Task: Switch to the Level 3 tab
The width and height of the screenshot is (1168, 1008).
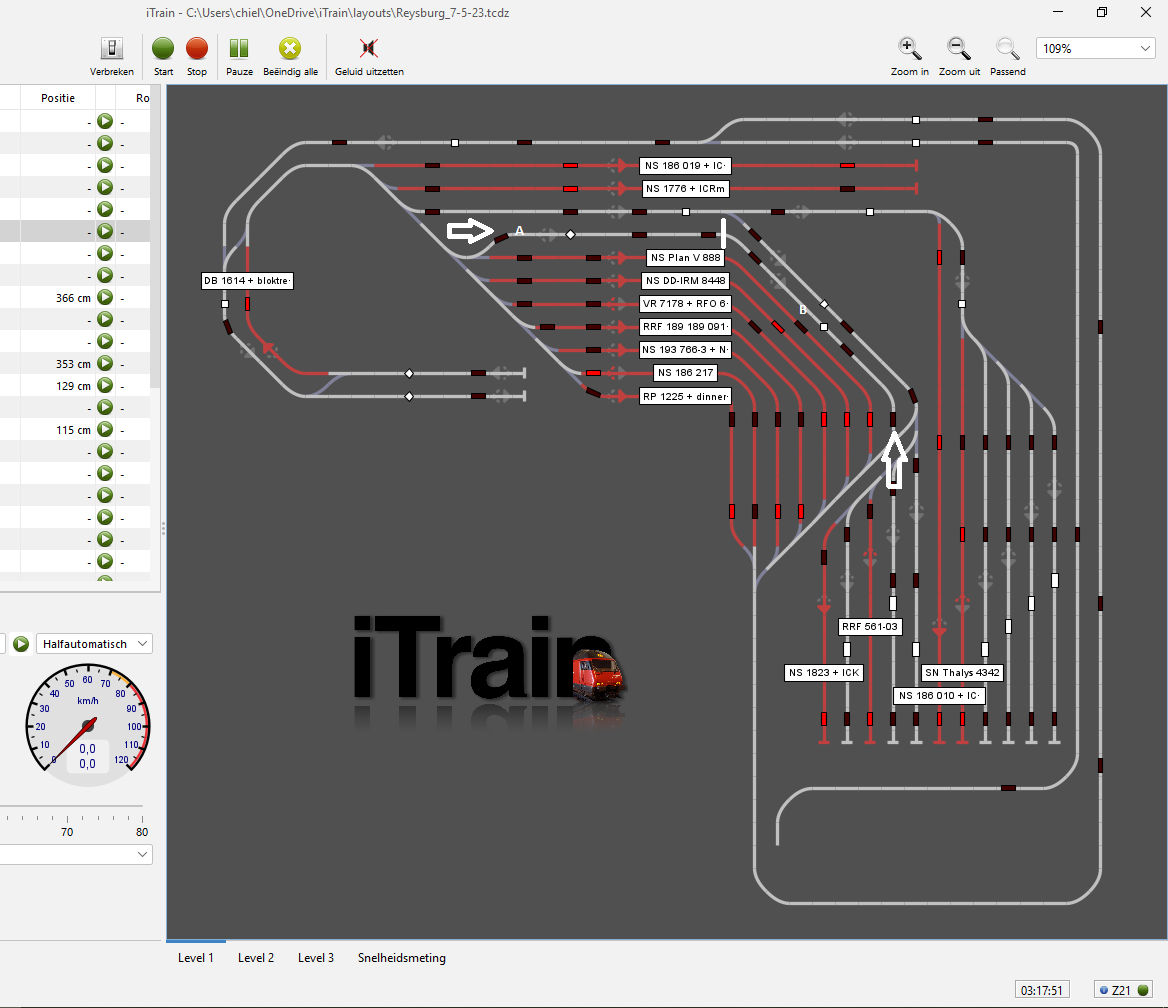Action: [316, 957]
